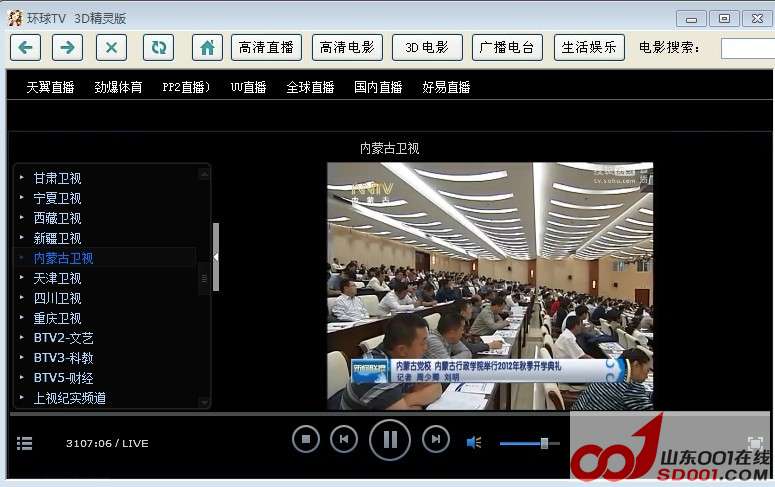
Task: Switch to the 好易直播 tab
Action: pos(446,88)
